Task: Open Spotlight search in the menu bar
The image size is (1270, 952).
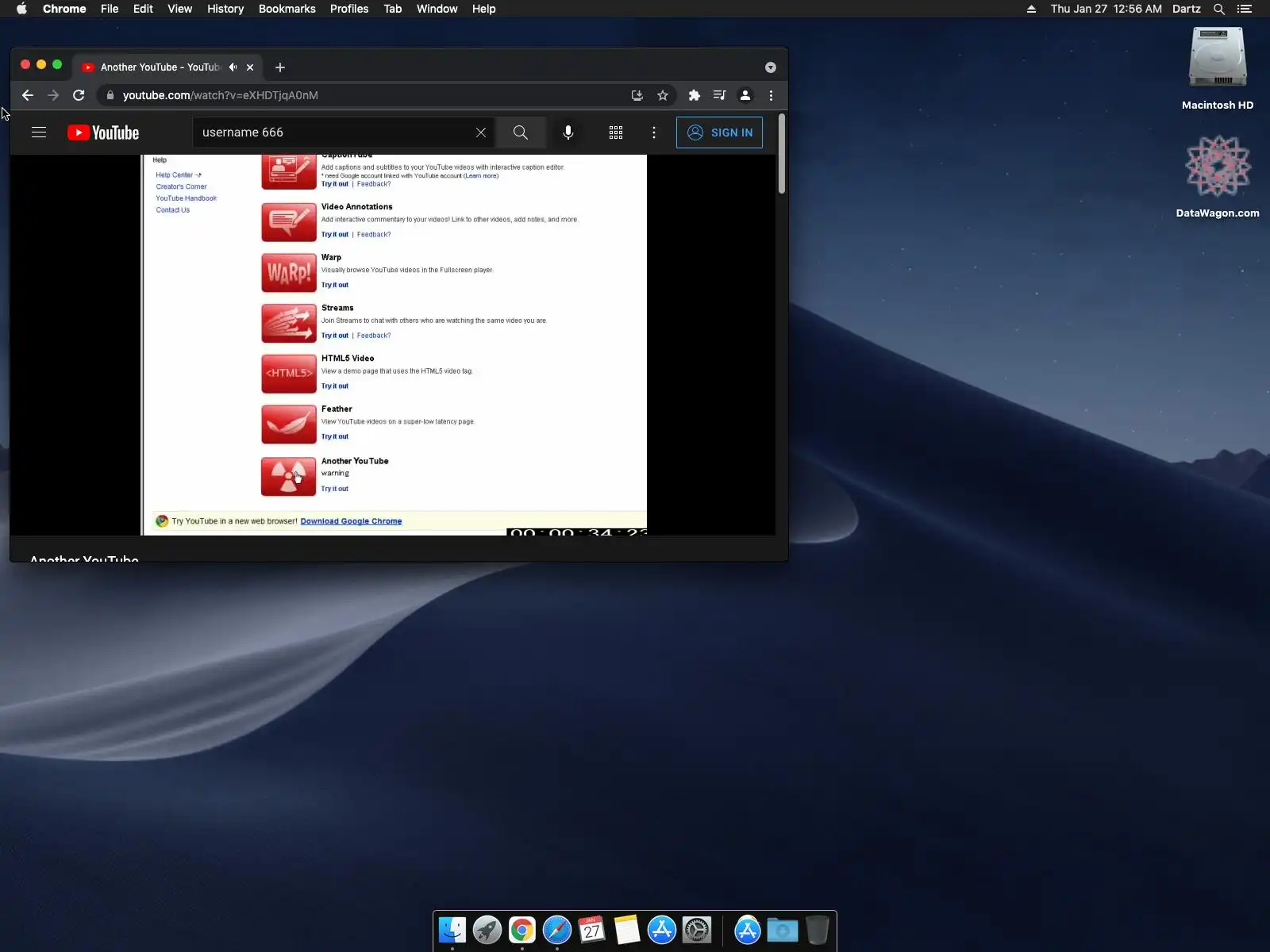Action: click(1219, 9)
